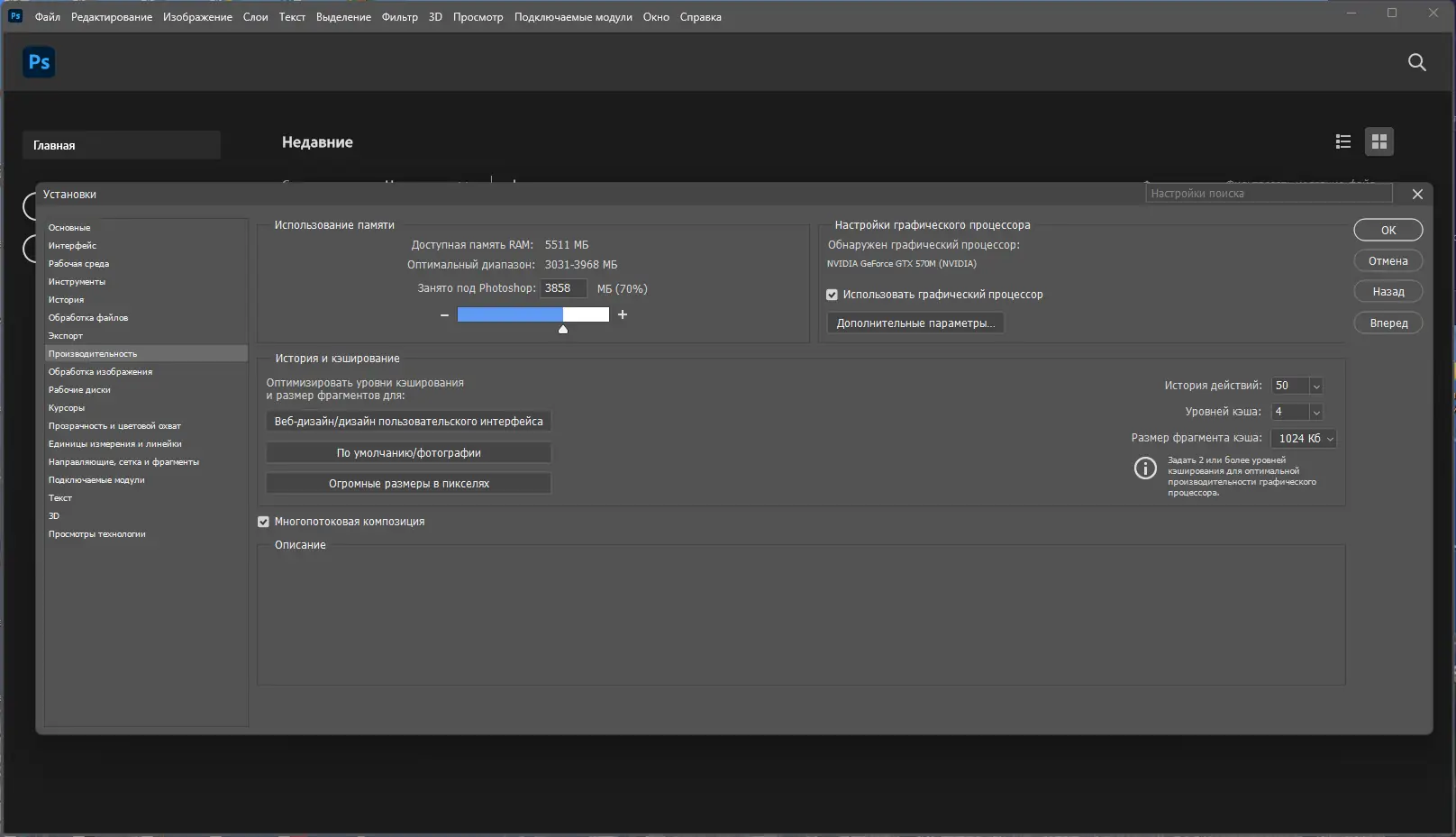Select the По умолчанию/фотографии preset
The height and width of the screenshot is (837, 1456).
click(x=407, y=452)
